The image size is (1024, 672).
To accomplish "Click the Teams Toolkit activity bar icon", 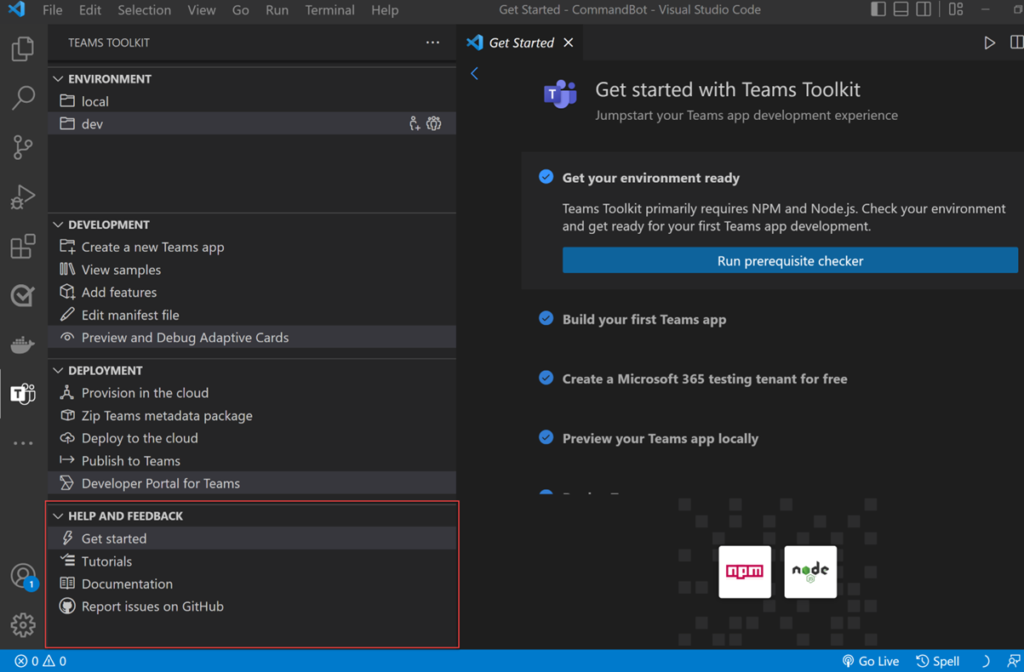I will click(x=22, y=394).
